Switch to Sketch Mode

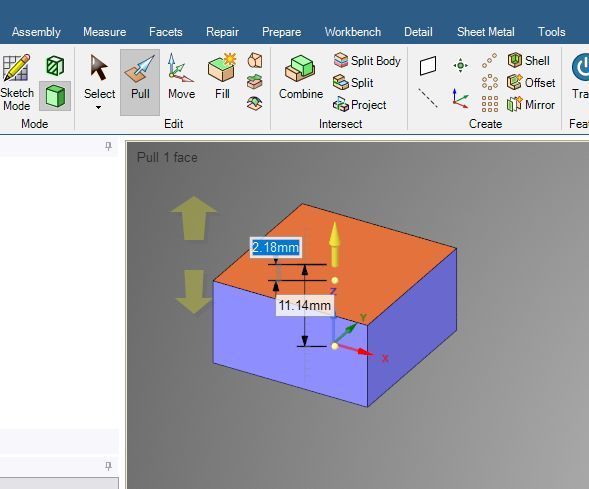[17, 83]
